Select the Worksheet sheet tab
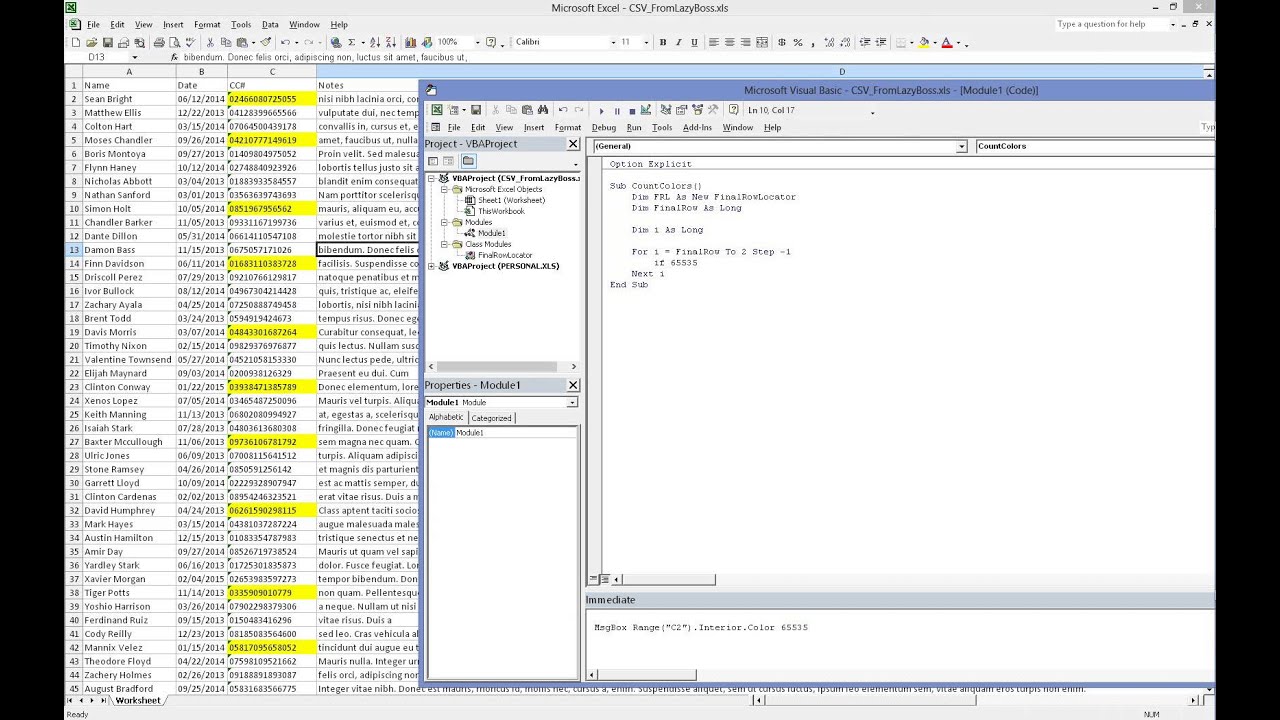 [x=138, y=700]
